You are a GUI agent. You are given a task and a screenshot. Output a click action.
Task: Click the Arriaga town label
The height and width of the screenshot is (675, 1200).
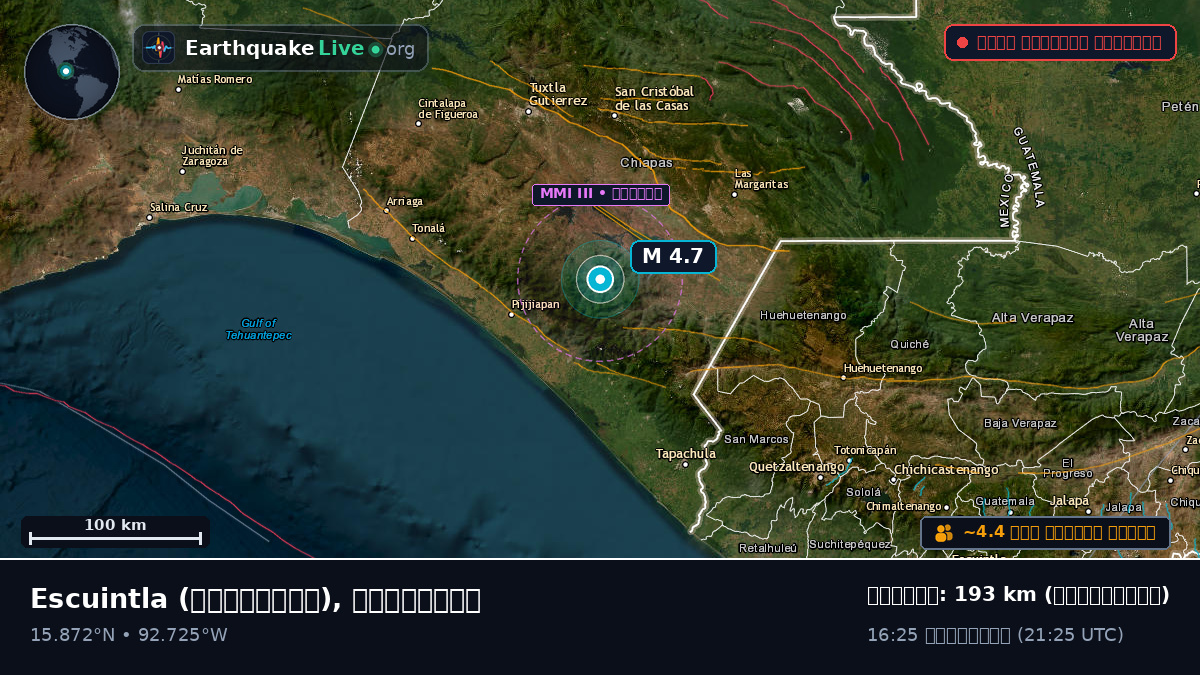pyautogui.click(x=405, y=201)
